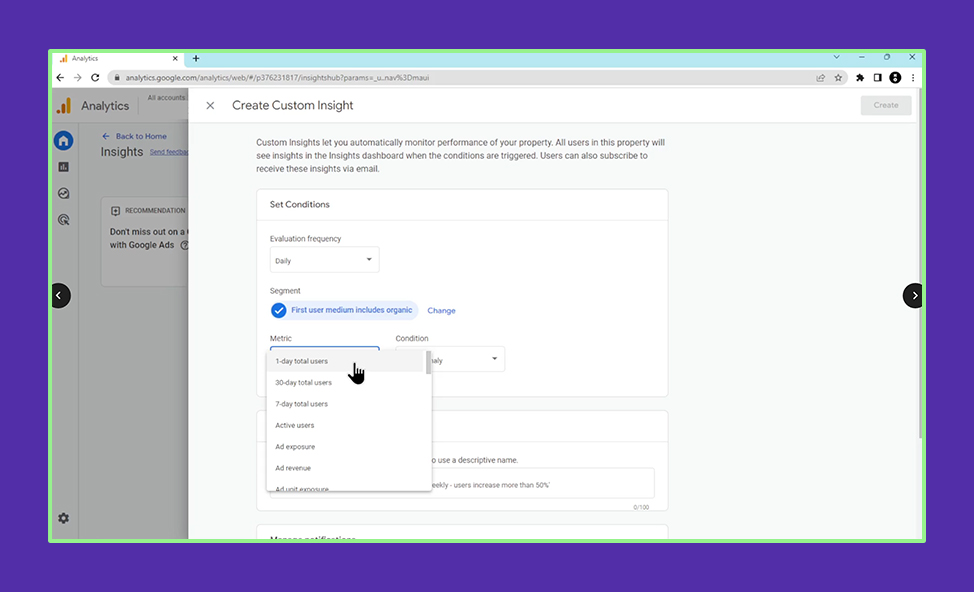Reload the page with browser refresh icon
The image size is (974, 592).
tap(95, 78)
